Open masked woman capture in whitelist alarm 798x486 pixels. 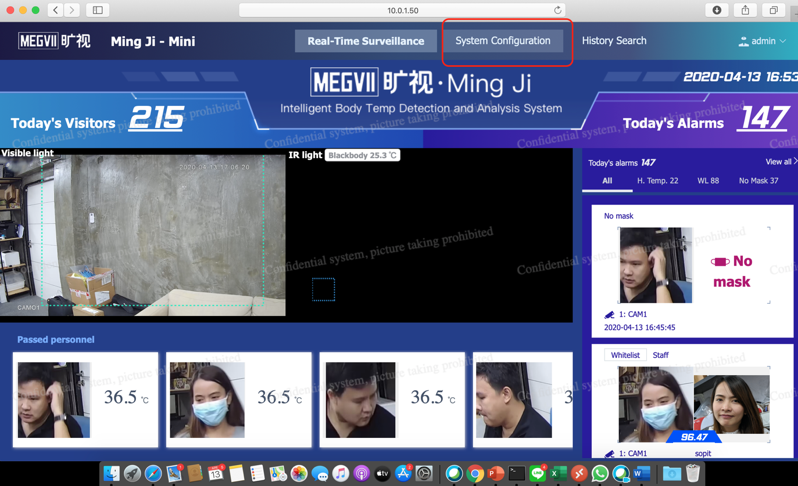pyautogui.click(x=656, y=405)
